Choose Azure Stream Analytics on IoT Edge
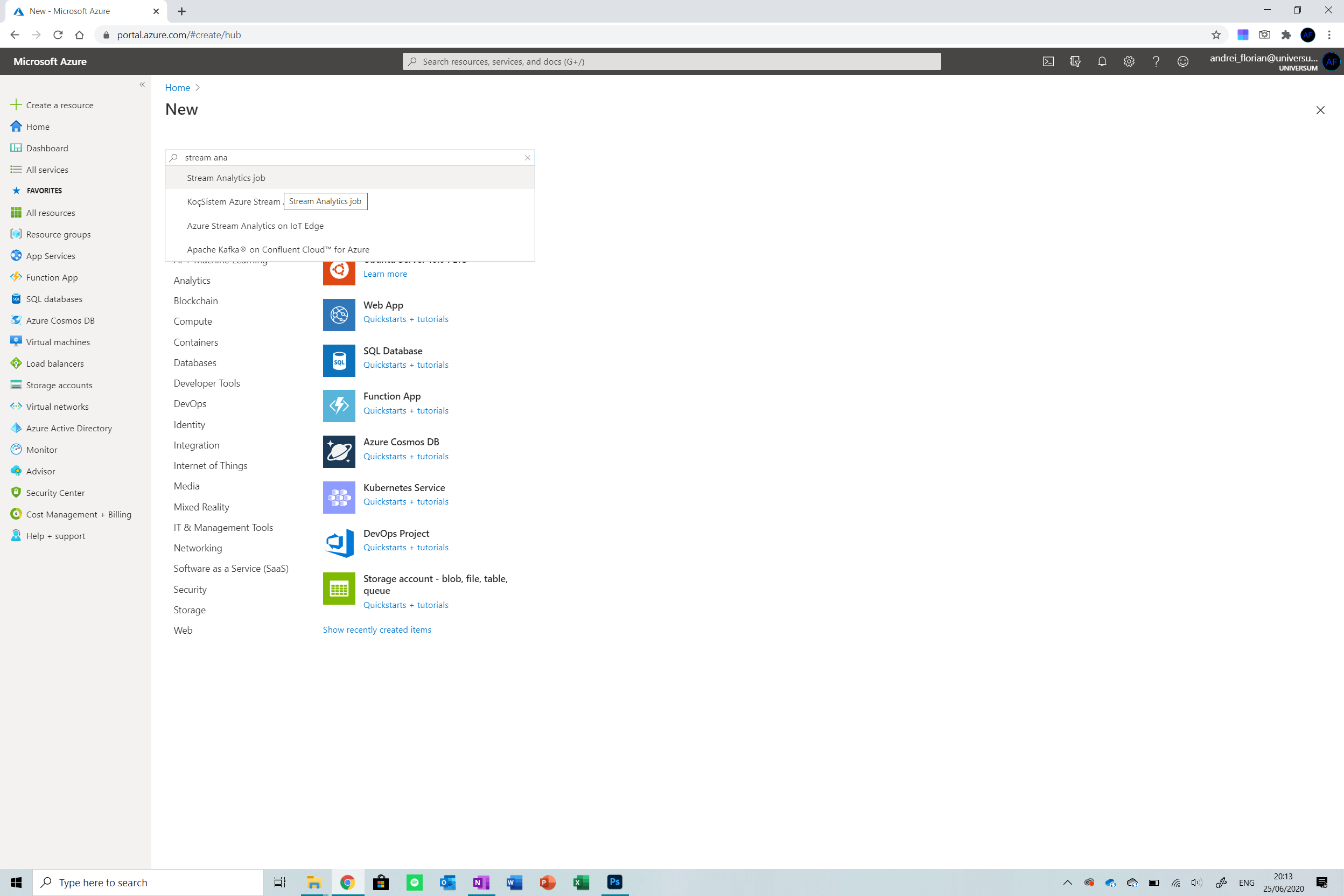1344x896 pixels. coord(255,226)
